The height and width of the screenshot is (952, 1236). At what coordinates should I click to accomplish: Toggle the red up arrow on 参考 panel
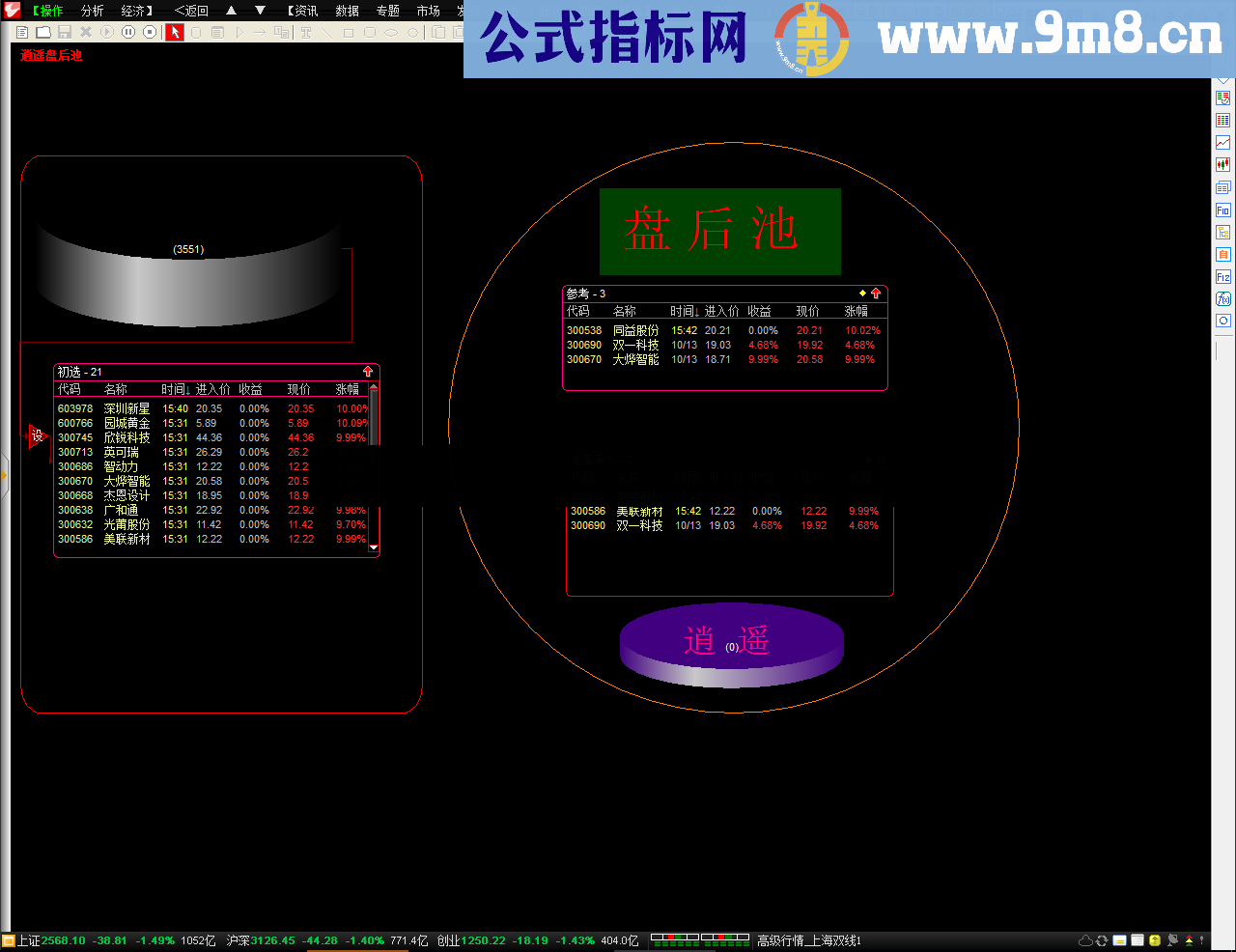876,294
